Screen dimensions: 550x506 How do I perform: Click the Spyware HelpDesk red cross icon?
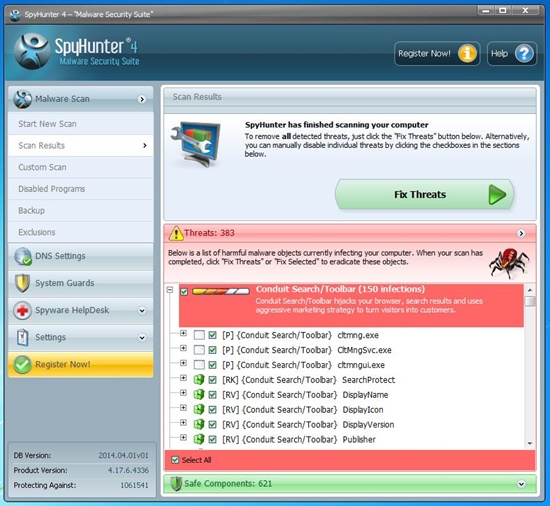coord(22,310)
